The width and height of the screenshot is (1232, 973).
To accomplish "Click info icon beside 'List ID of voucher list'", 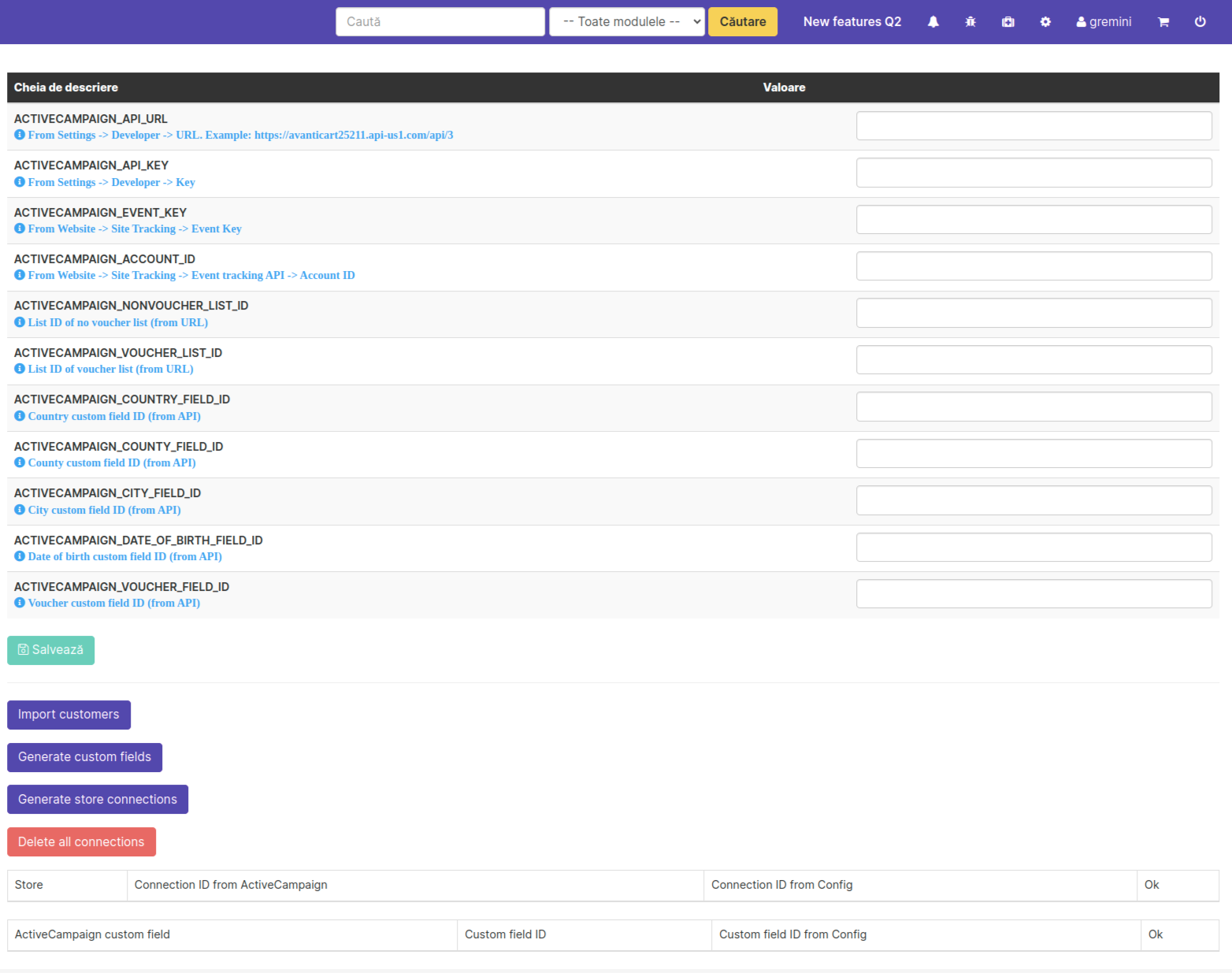I will pyautogui.click(x=20, y=369).
